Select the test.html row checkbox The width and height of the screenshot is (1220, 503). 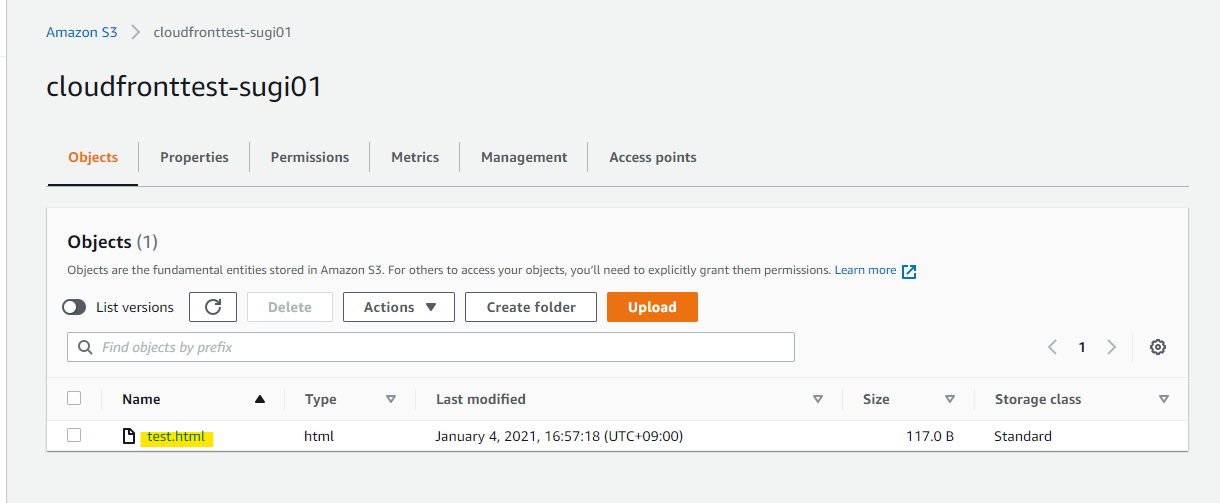(74, 435)
